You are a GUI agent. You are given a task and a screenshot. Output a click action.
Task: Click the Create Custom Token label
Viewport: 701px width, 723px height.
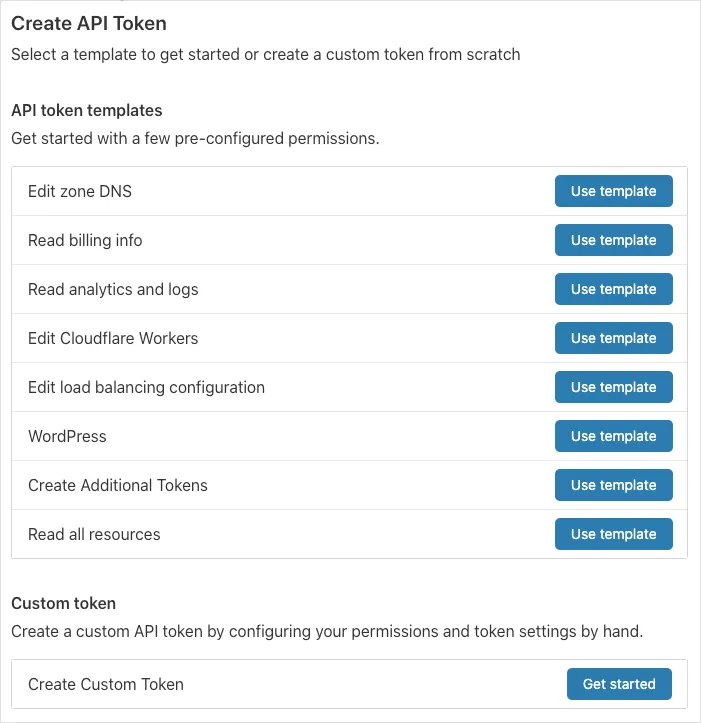click(x=106, y=684)
